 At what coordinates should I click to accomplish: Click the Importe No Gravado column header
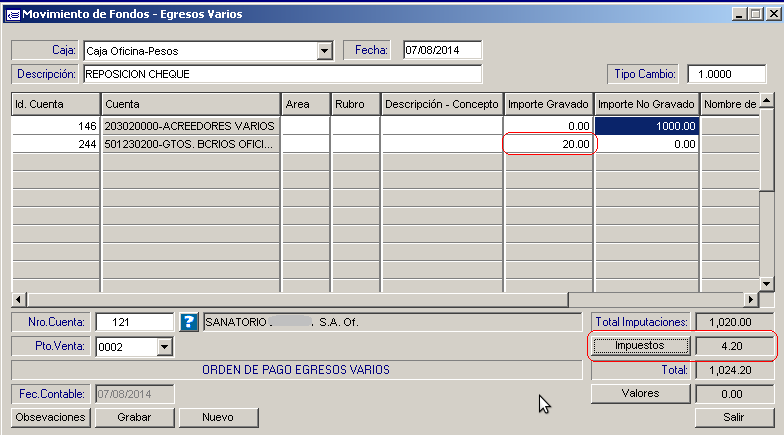click(x=646, y=104)
